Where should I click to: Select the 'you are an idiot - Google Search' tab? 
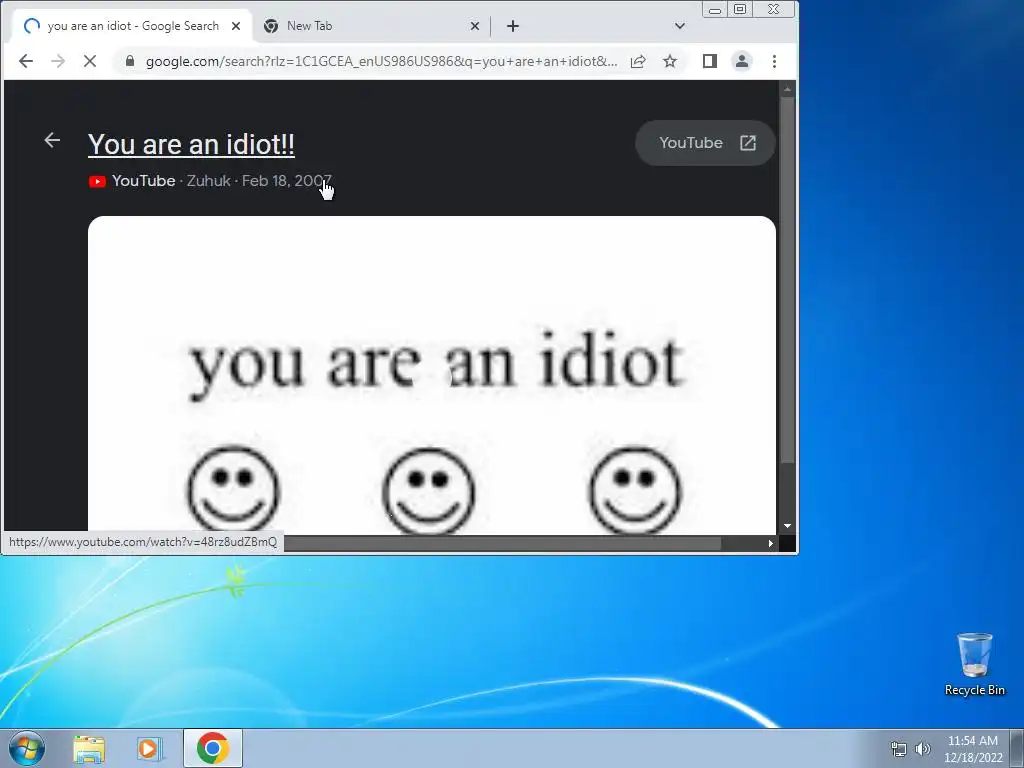[133, 26]
